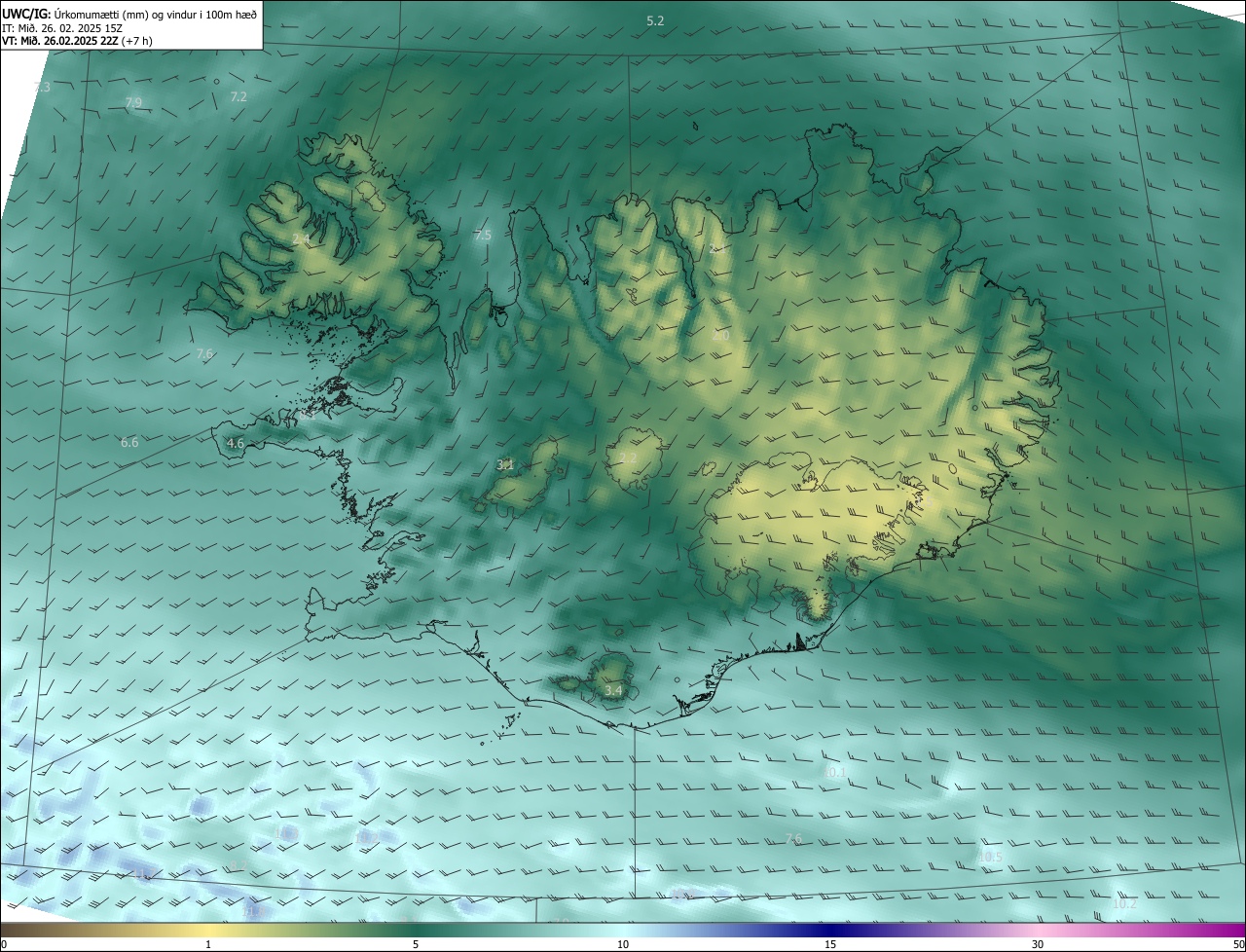
Task: Click the map value label 7.5
Action: pyautogui.click(x=483, y=236)
